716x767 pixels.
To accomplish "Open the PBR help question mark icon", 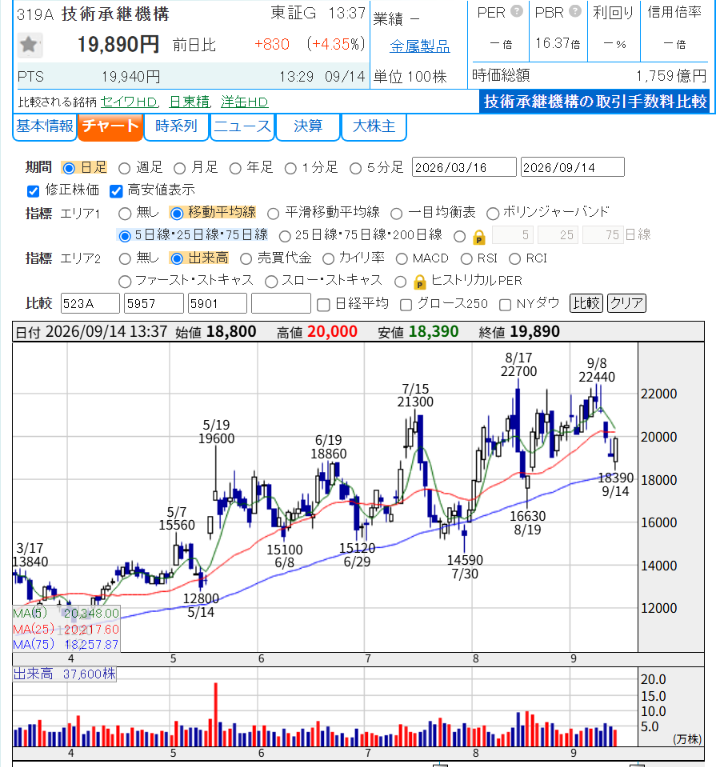I will point(576,11).
